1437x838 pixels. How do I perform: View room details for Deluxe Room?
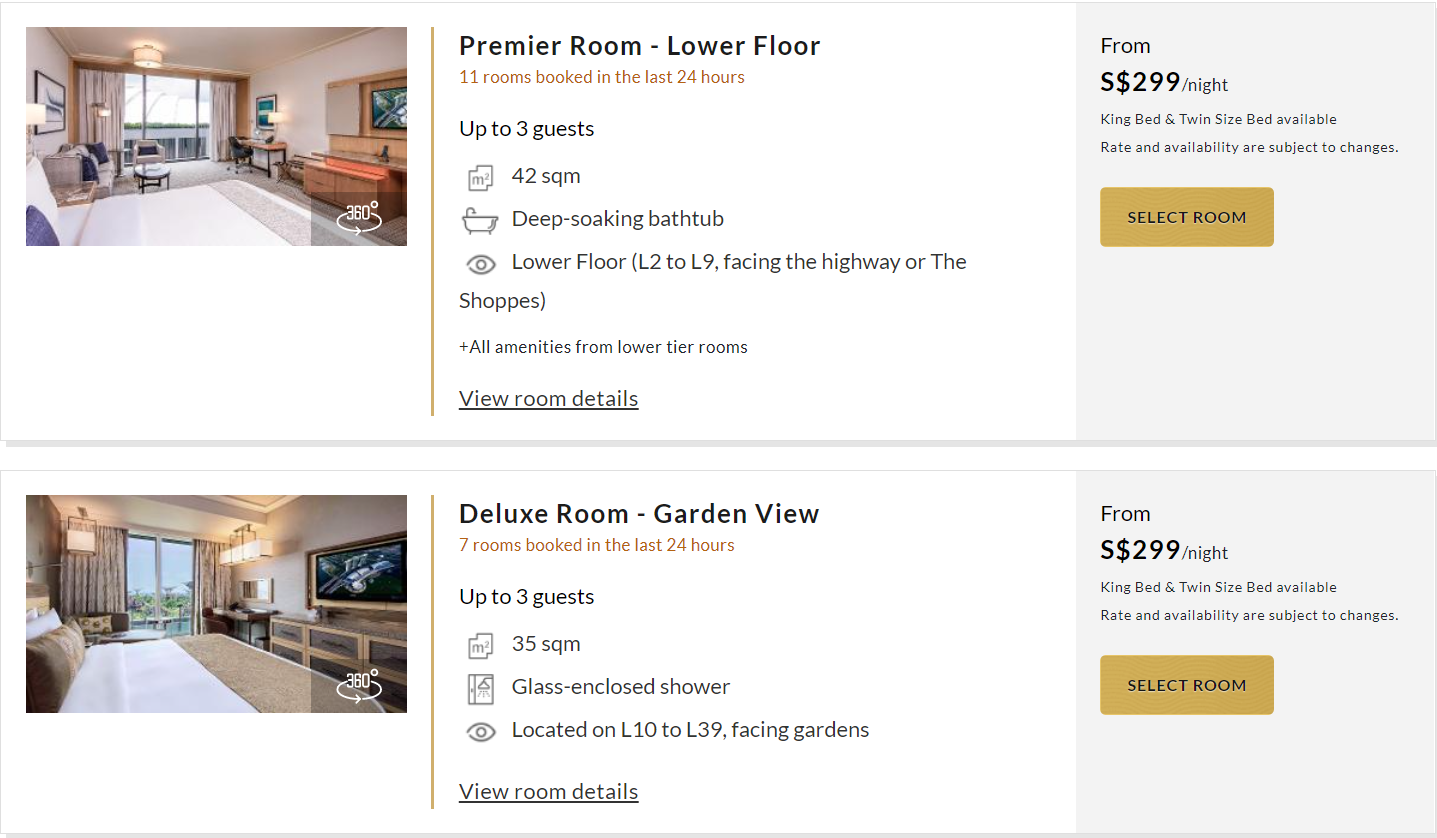click(x=548, y=791)
